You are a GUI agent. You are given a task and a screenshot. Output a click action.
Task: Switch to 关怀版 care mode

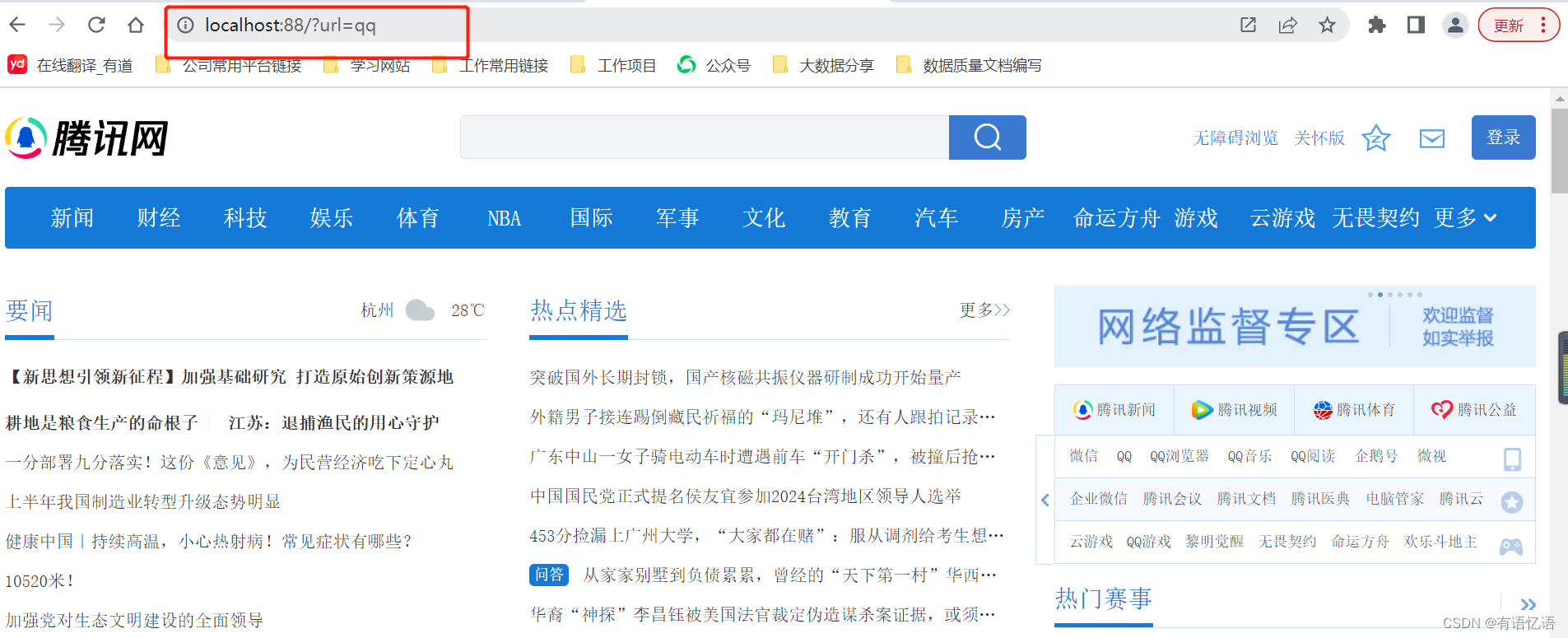click(1319, 137)
